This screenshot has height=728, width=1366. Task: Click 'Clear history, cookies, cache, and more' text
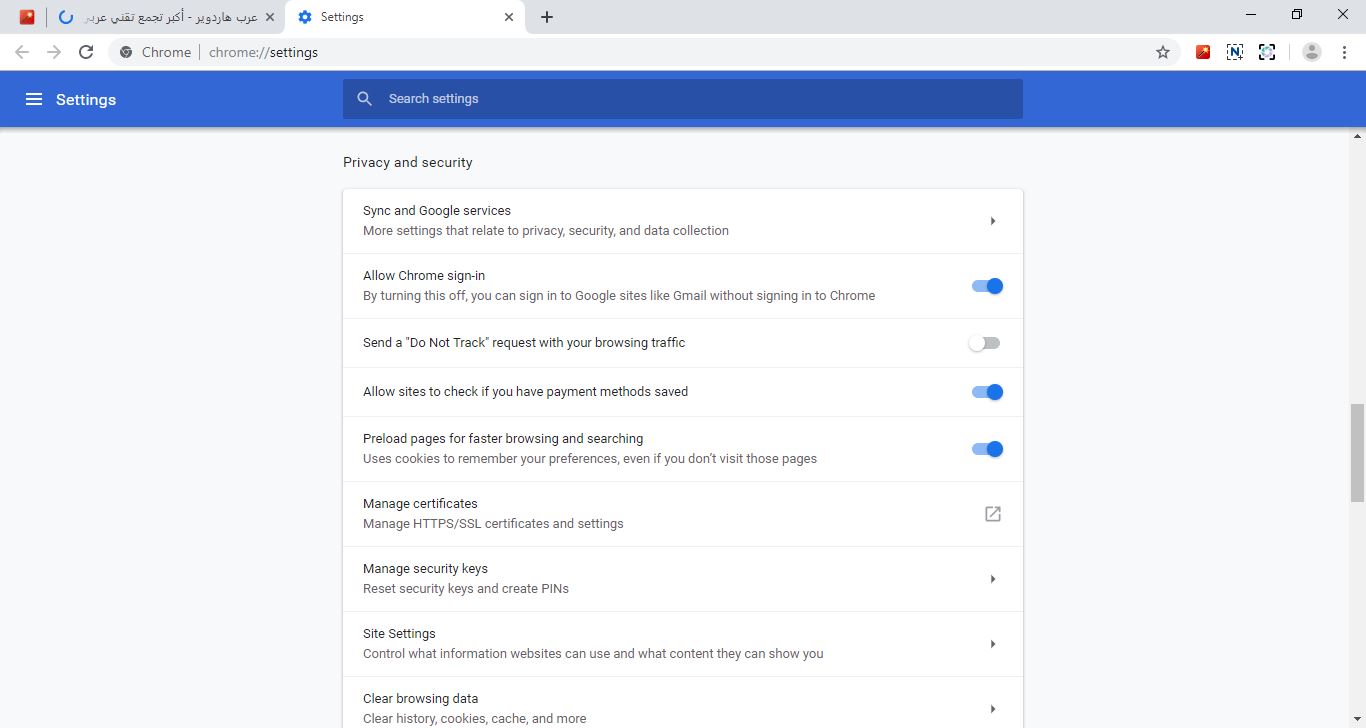[x=475, y=719]
